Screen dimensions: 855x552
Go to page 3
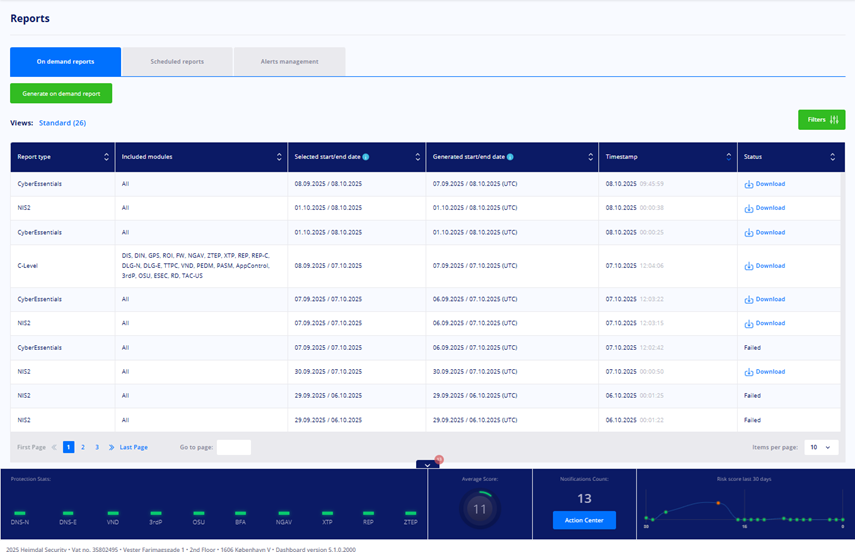(x=97, y=447)
